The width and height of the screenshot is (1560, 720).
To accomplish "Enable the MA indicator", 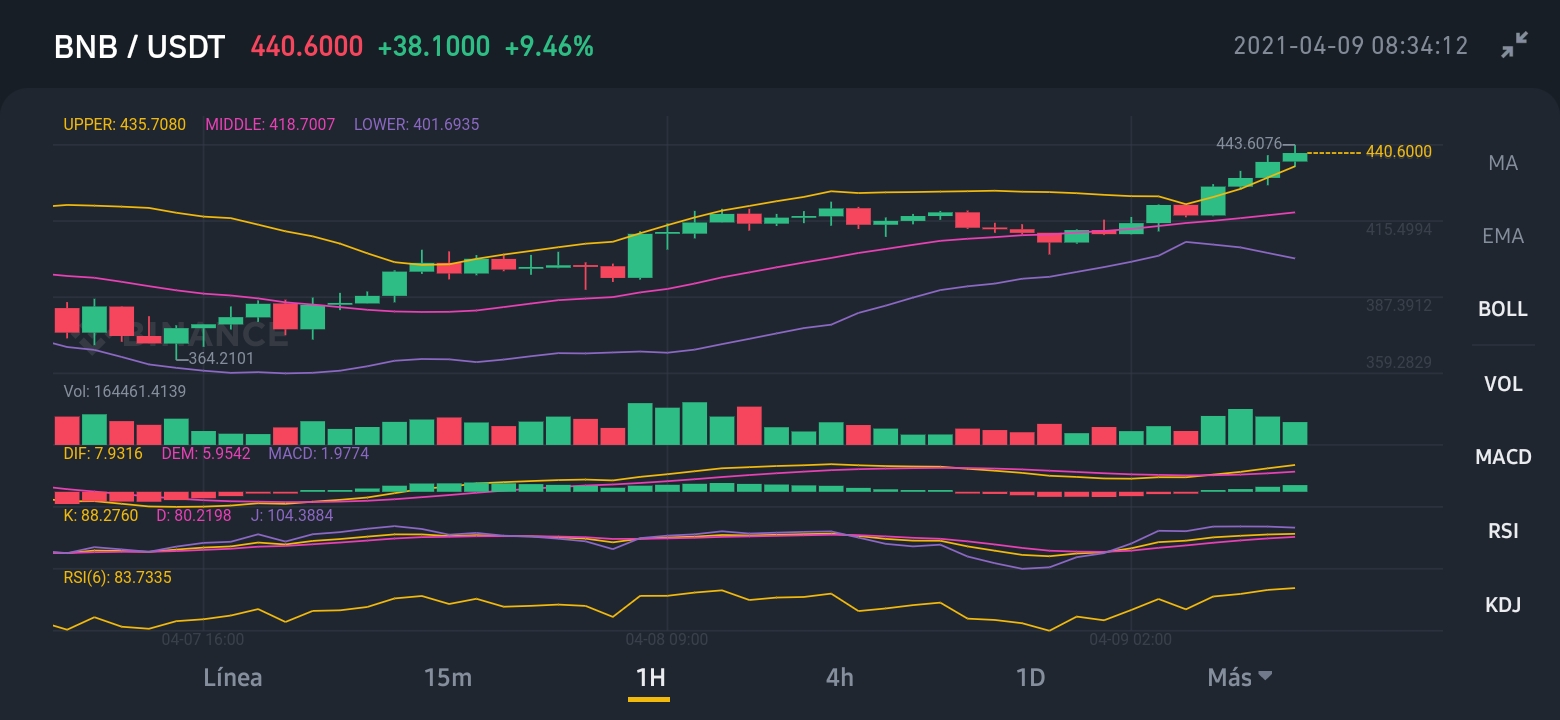I will pyautogui.click(x=1503, y=162).
